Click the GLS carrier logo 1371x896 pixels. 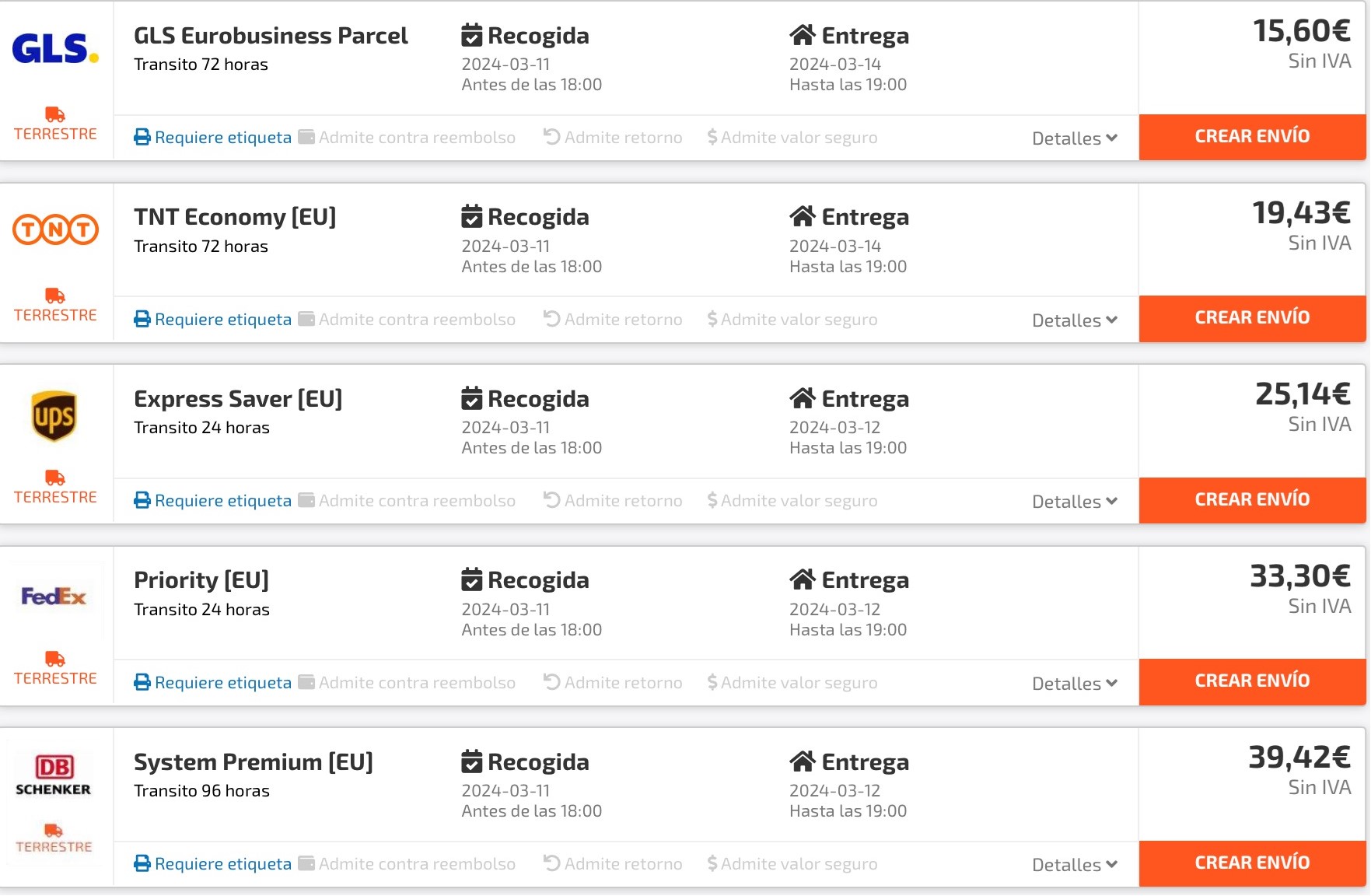click(x=55, y=49)
